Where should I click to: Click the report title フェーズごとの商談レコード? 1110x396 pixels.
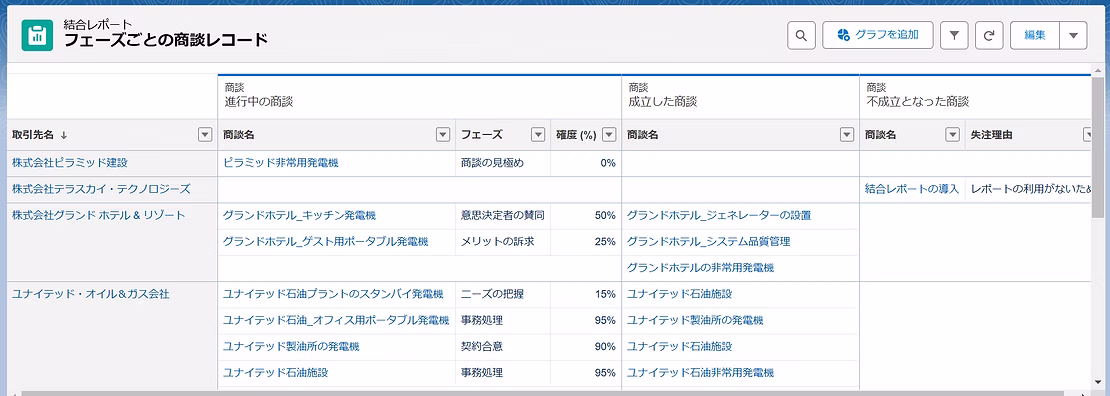[166, 40]
